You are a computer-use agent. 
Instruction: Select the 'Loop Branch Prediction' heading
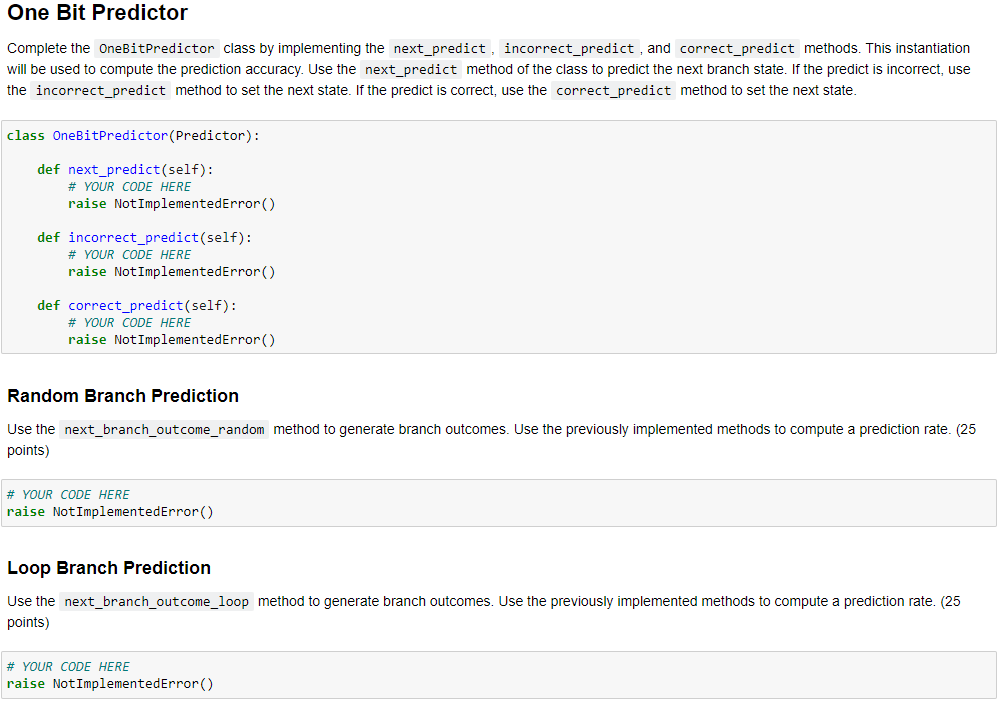pyautogui.click(x=109, y=568)
